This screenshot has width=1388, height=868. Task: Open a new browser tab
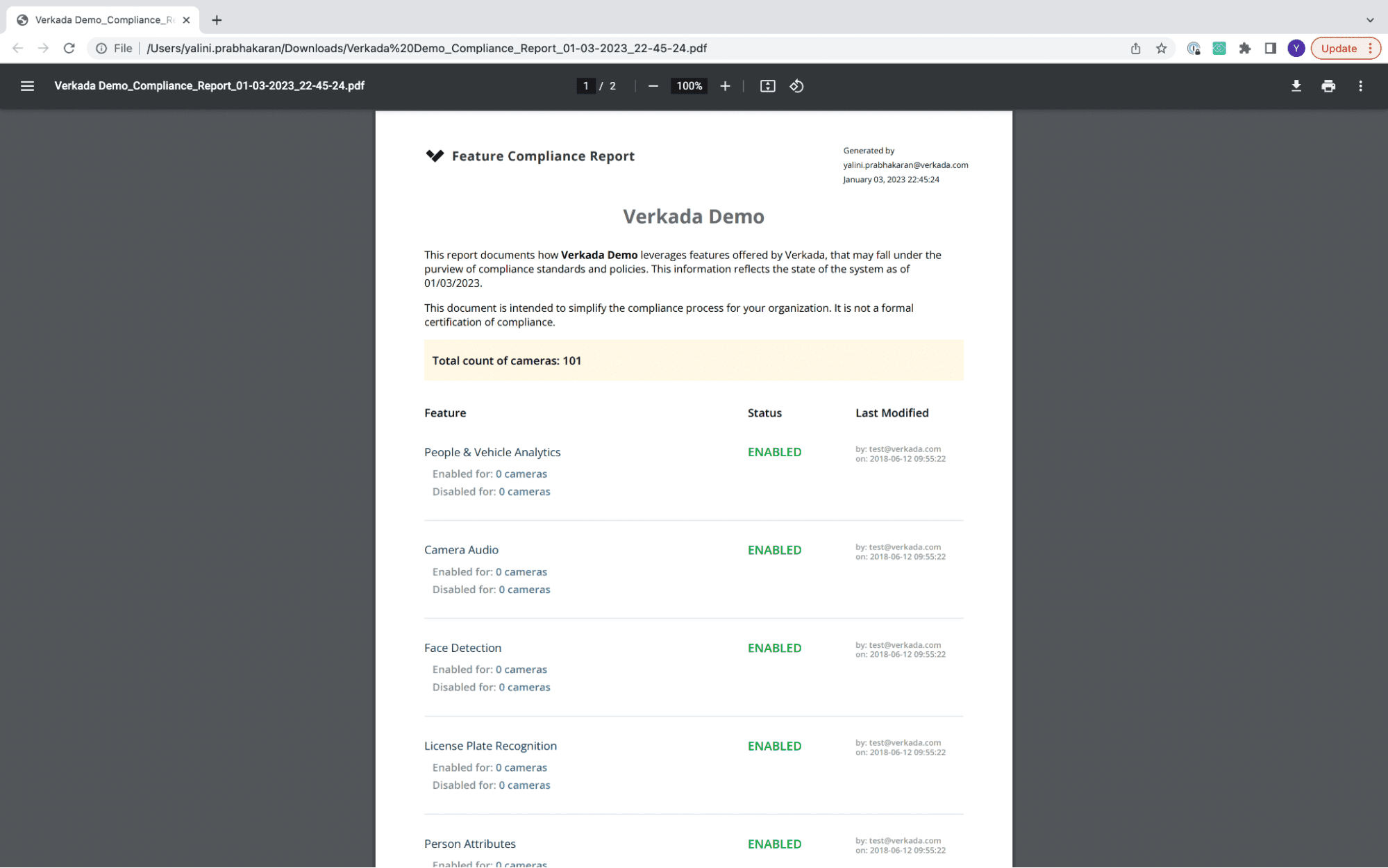(x=217, y=20)
